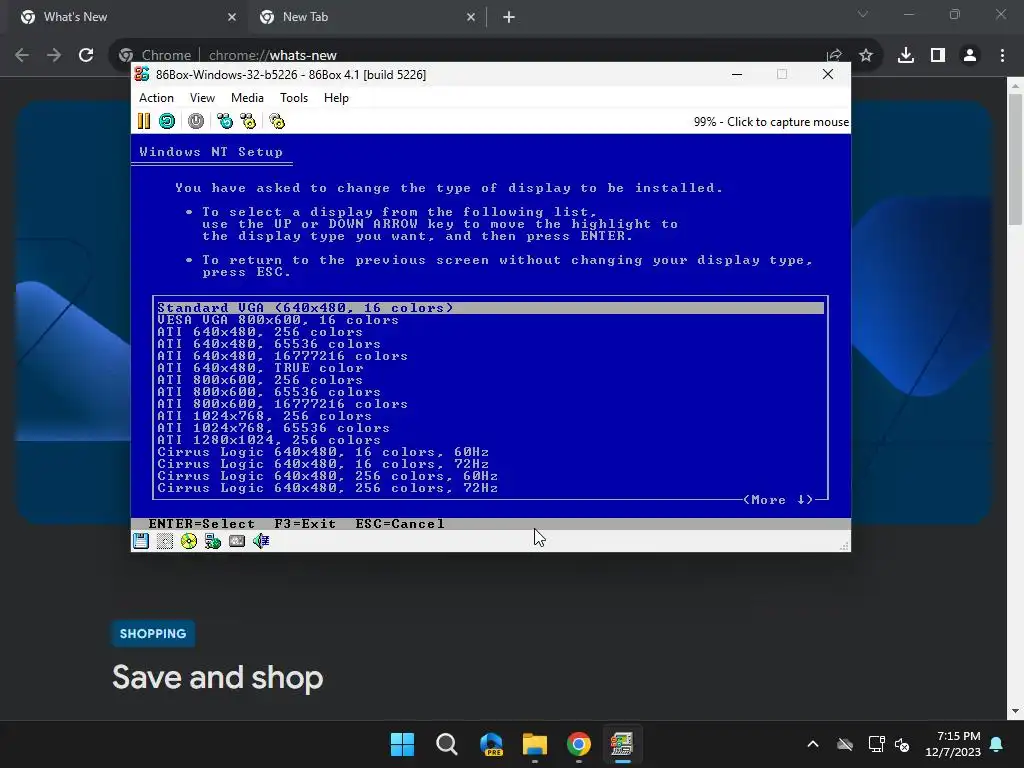Open 86Box settings gear icon
This screenshot has height=768, width=1024.
point(277,121)
